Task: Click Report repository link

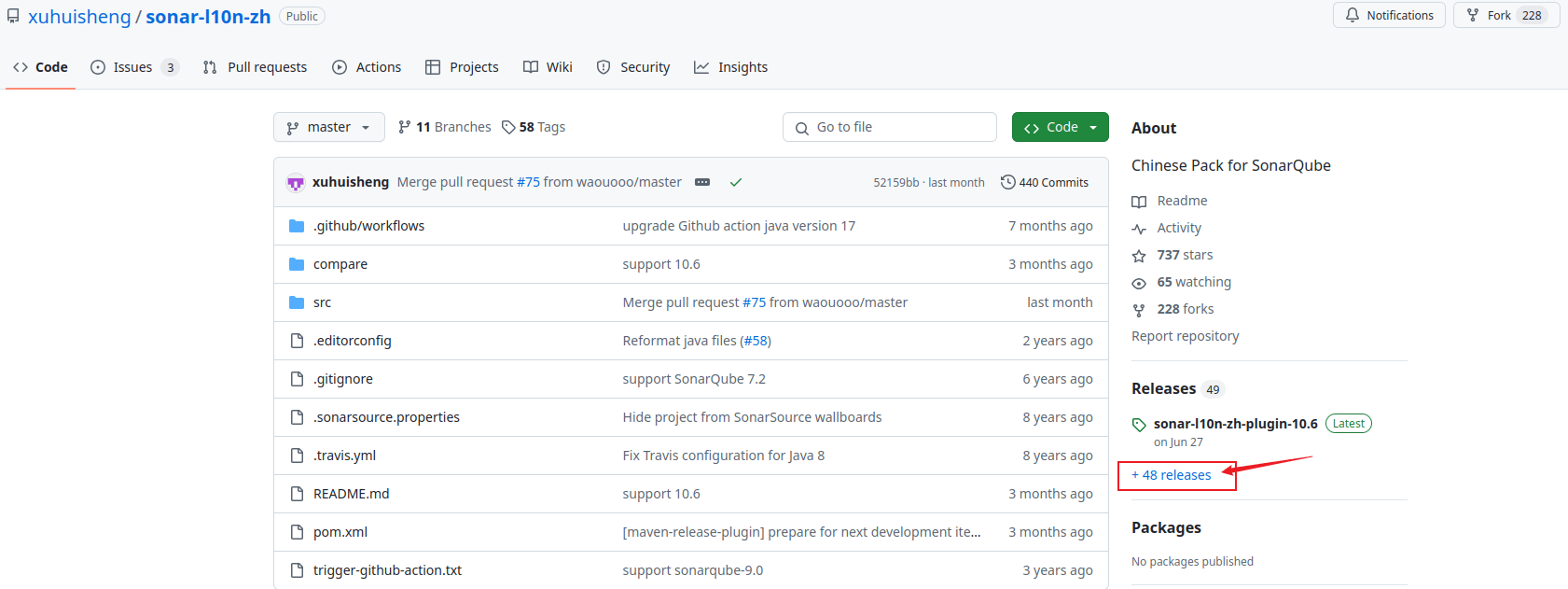Action: coord(1186,336)
